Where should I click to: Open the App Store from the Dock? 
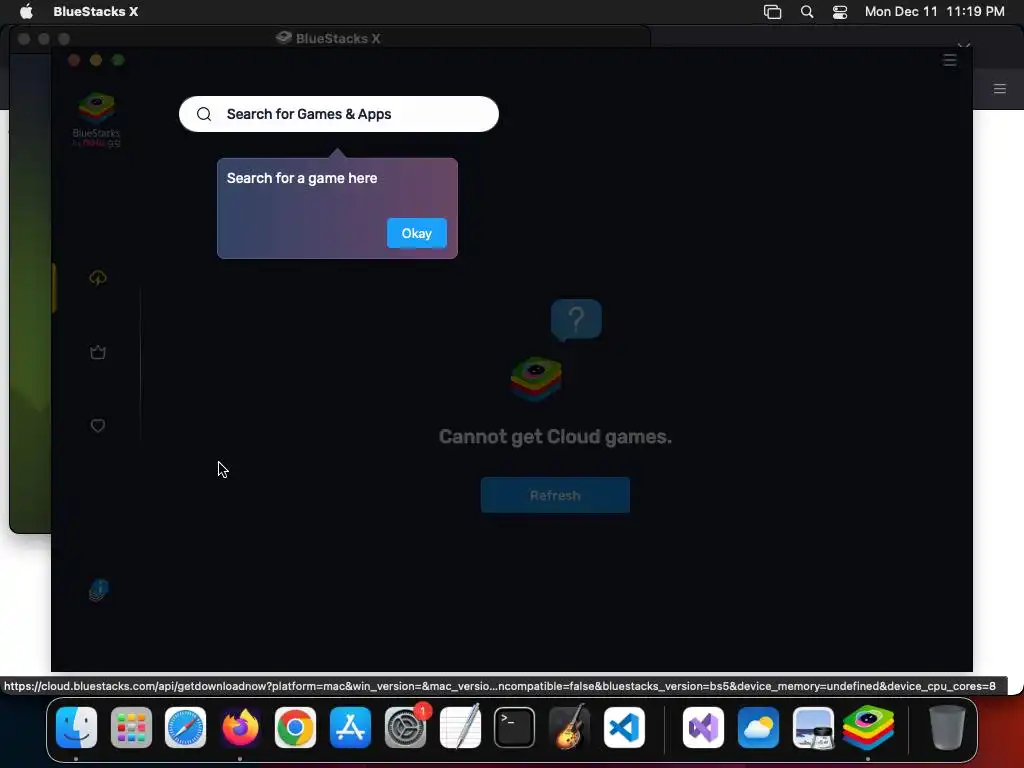[x=350, y=727]
